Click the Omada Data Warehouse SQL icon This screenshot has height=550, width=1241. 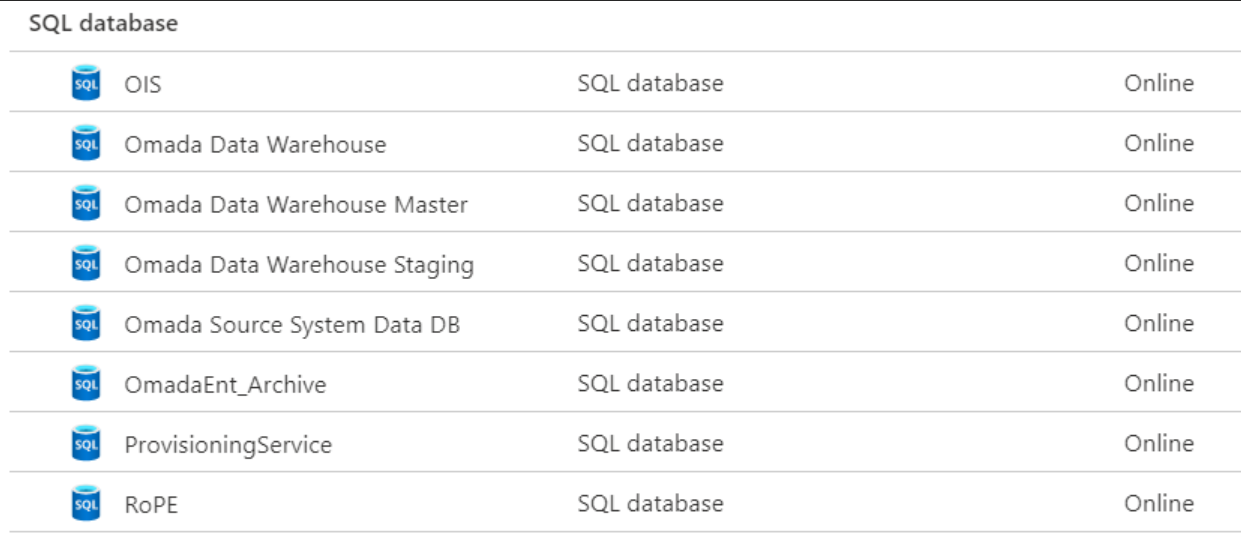coord(87,143)
